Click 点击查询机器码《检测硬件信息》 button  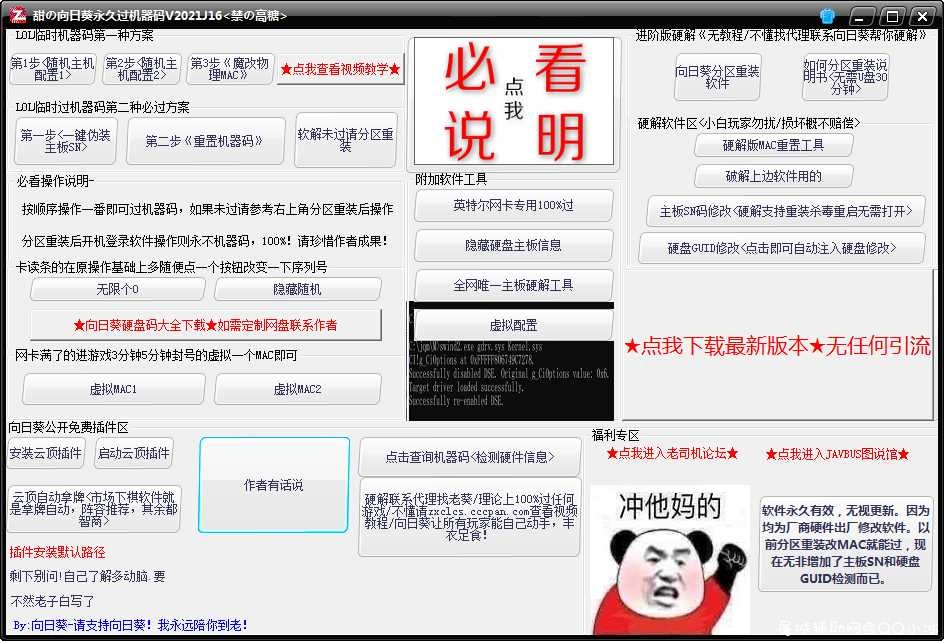470,457
